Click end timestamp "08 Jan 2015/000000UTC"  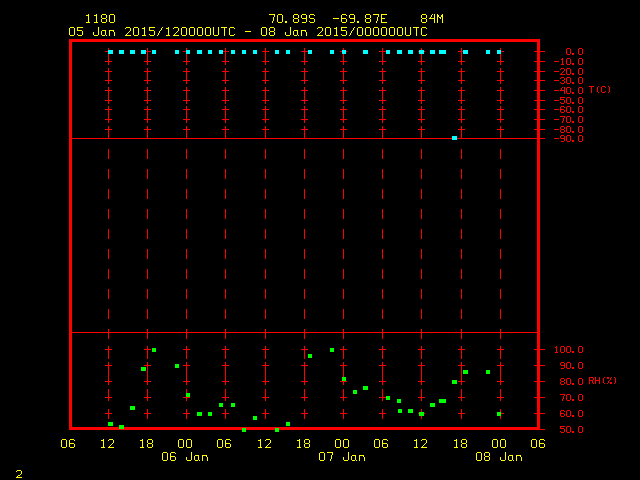point(344,31)
